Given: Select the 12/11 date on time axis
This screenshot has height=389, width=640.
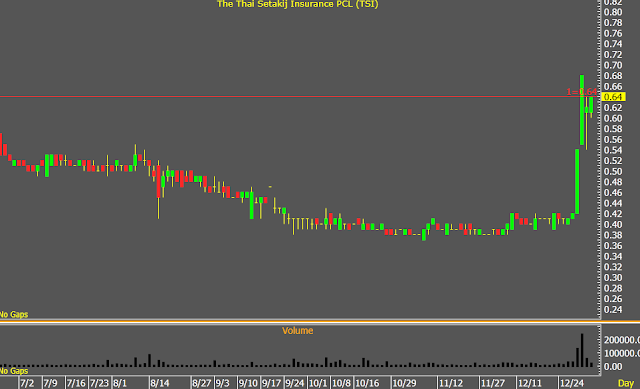Looking at the screenshot, I should tap(530, 384).
